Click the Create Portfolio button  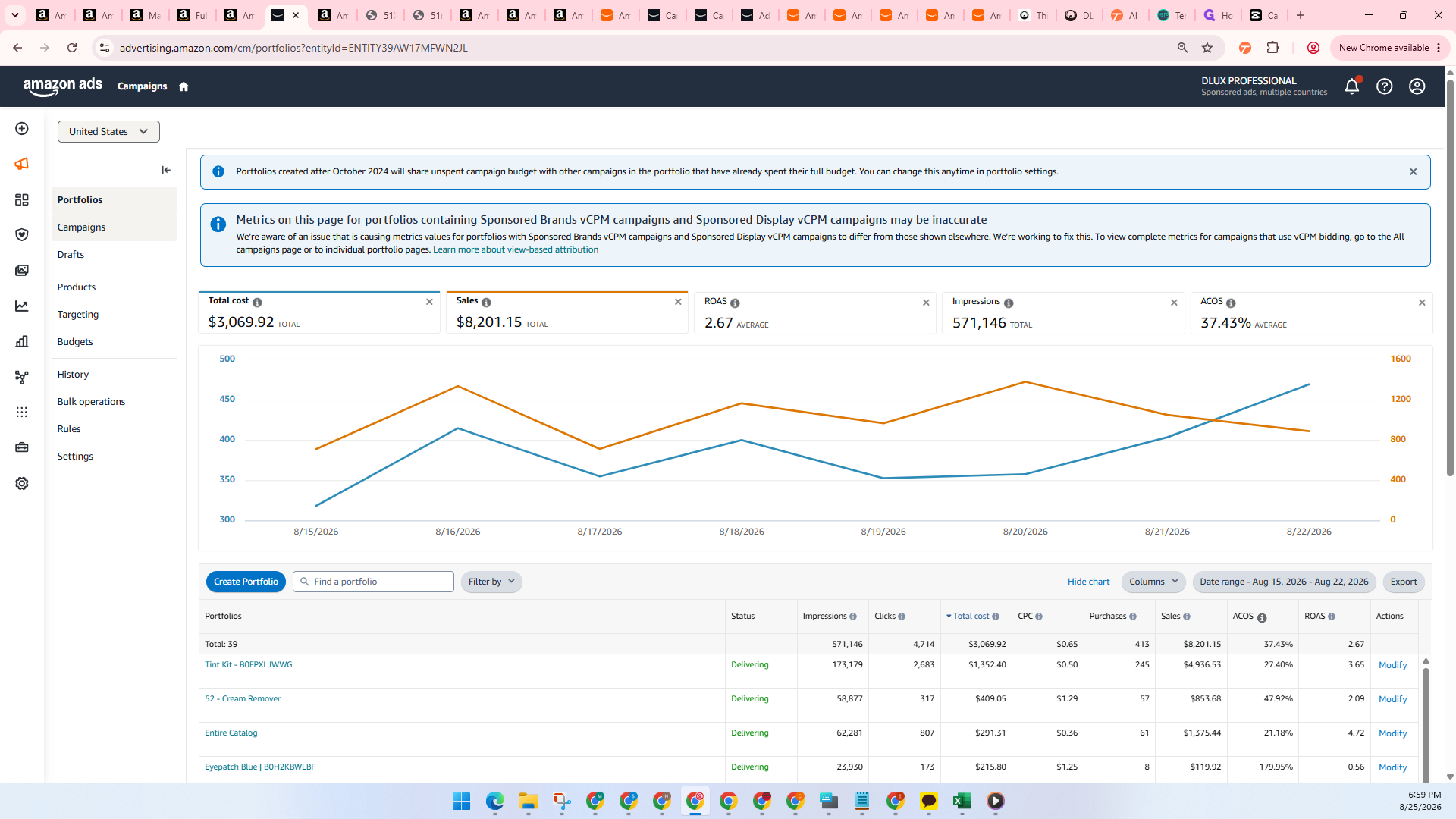(x=246, y=582)
